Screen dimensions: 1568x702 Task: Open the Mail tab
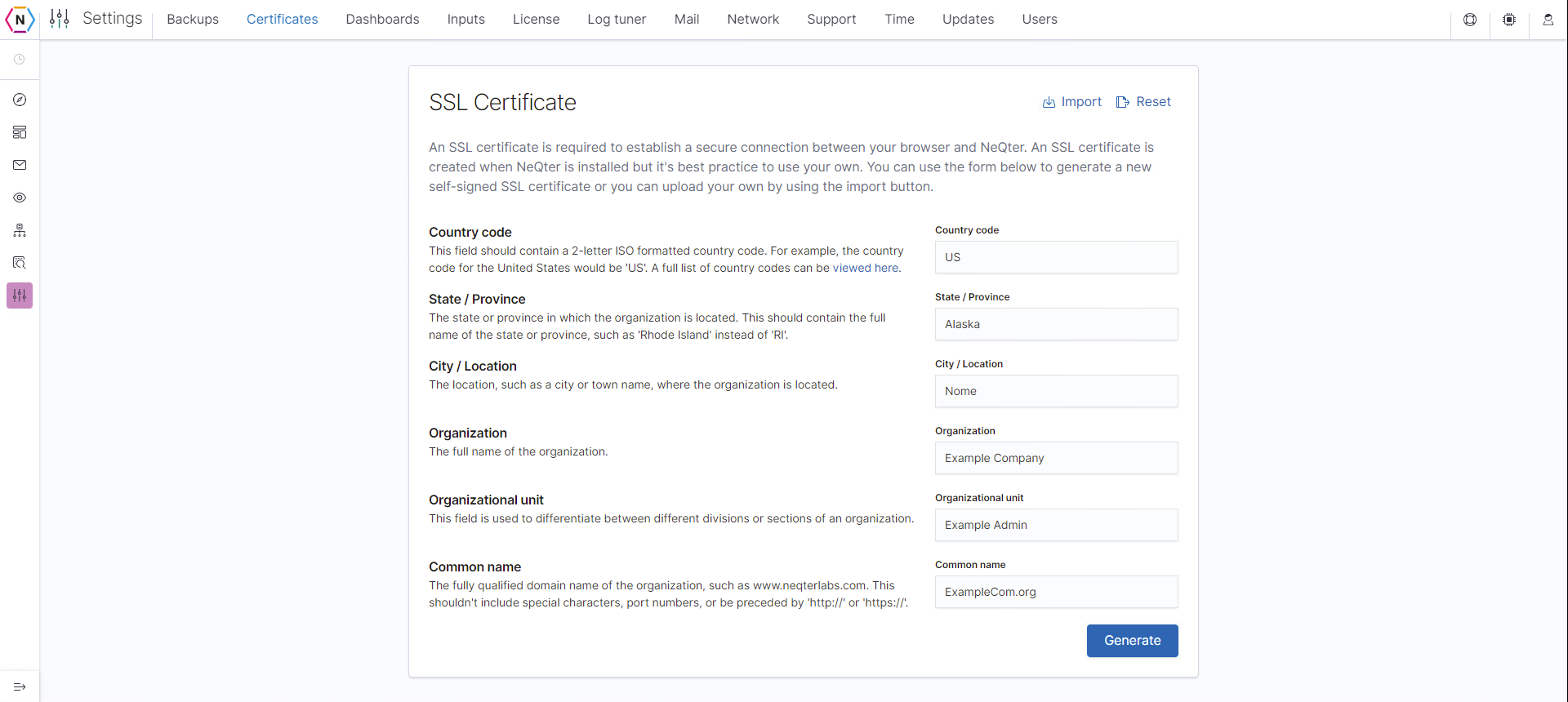[x=687, y=20]
